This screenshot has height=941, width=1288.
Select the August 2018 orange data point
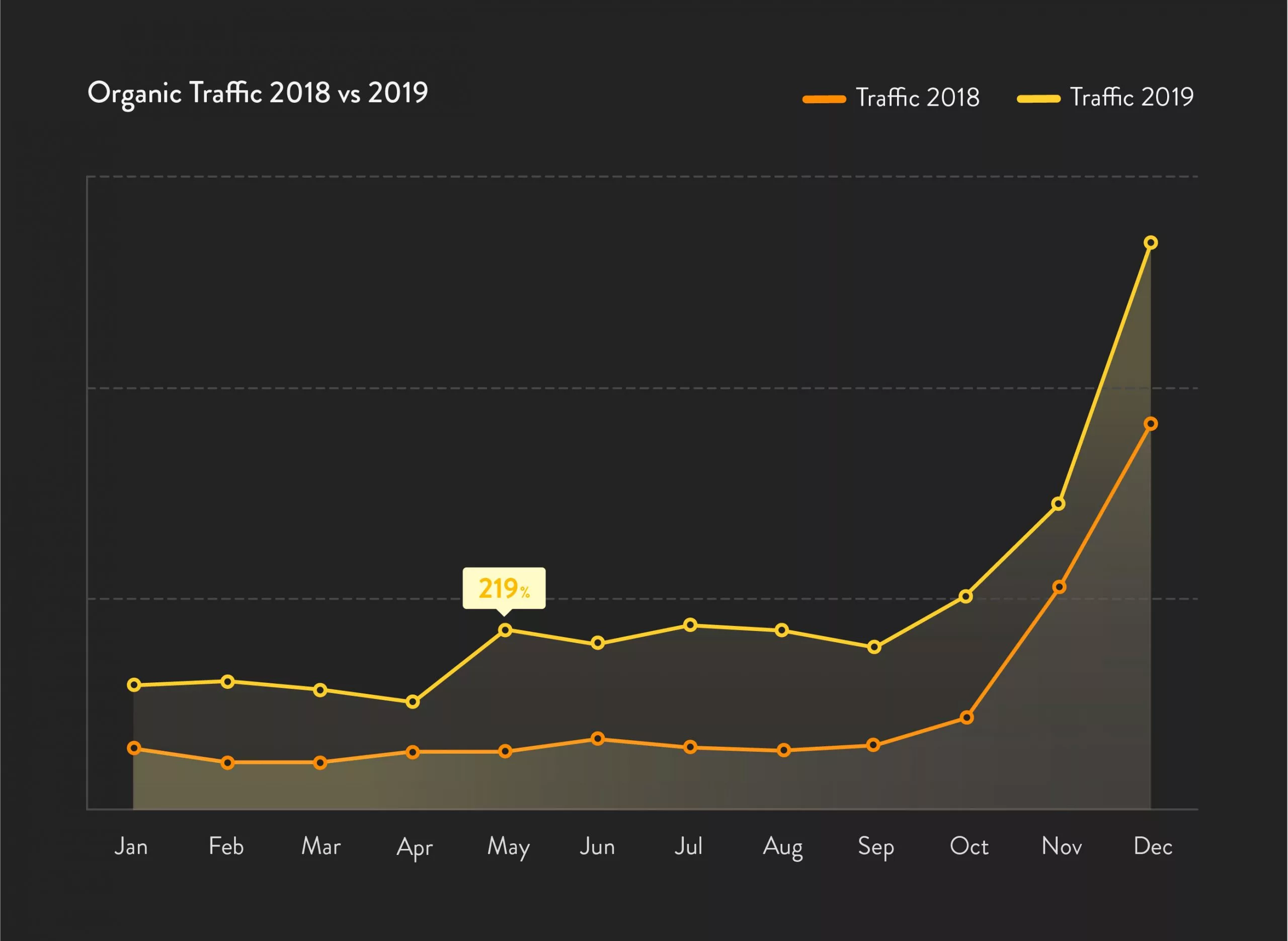tap(784, 750)
